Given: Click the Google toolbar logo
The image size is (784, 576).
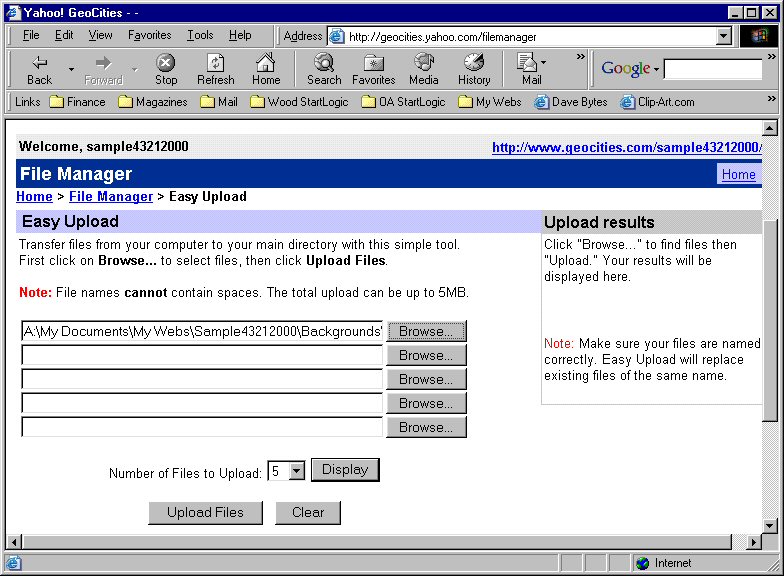Looking at the screenshot, I should [626, 68].
